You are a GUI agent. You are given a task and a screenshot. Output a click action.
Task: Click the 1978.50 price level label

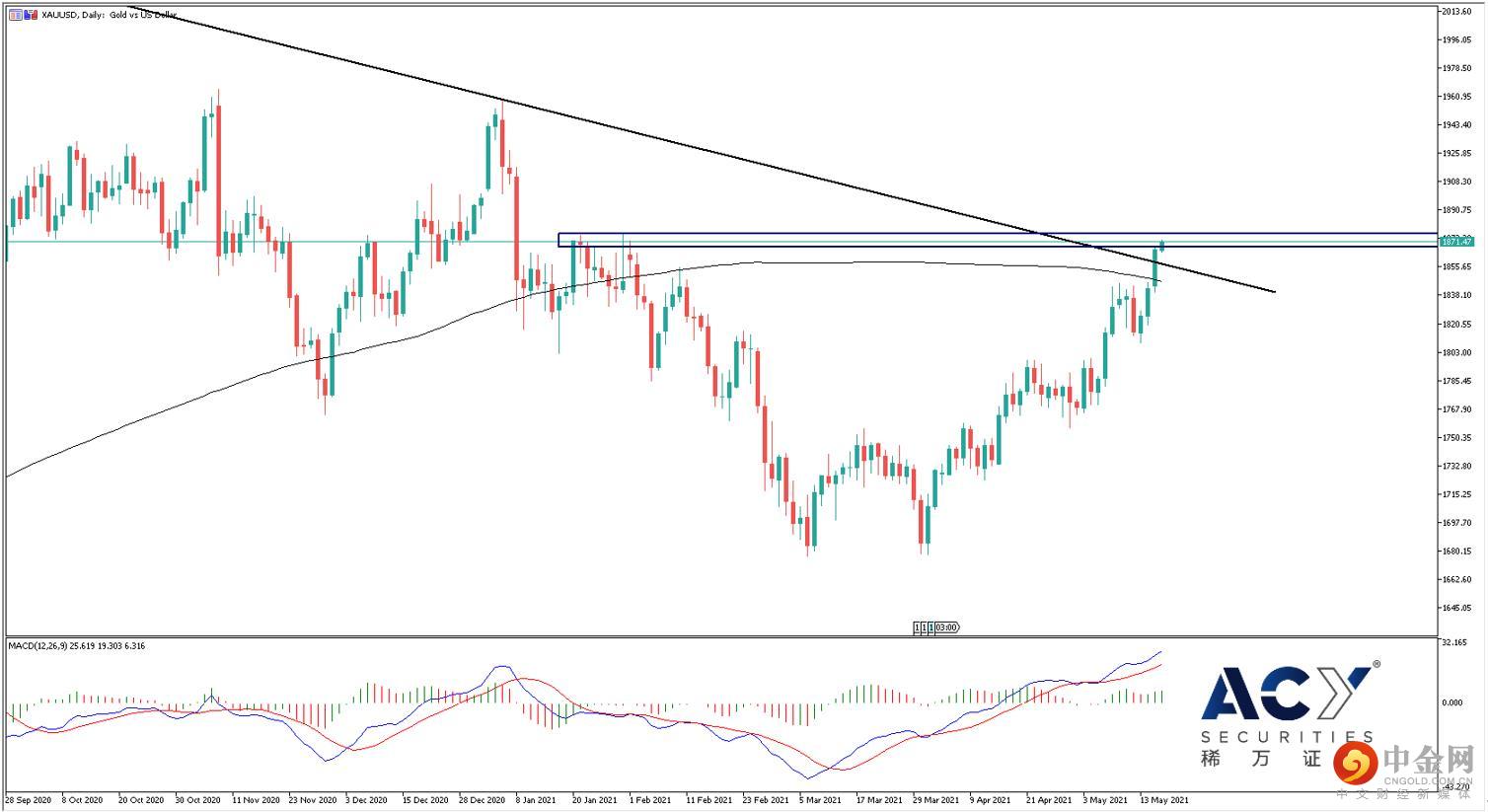(x=1457, y=68)
